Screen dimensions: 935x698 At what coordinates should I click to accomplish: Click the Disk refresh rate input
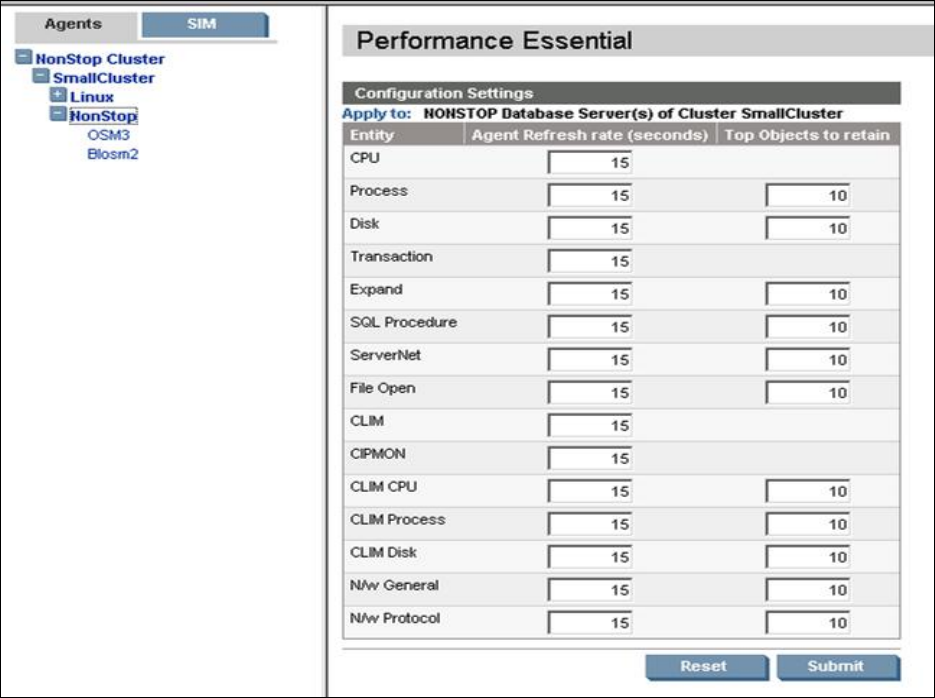(x=590, y=229)
